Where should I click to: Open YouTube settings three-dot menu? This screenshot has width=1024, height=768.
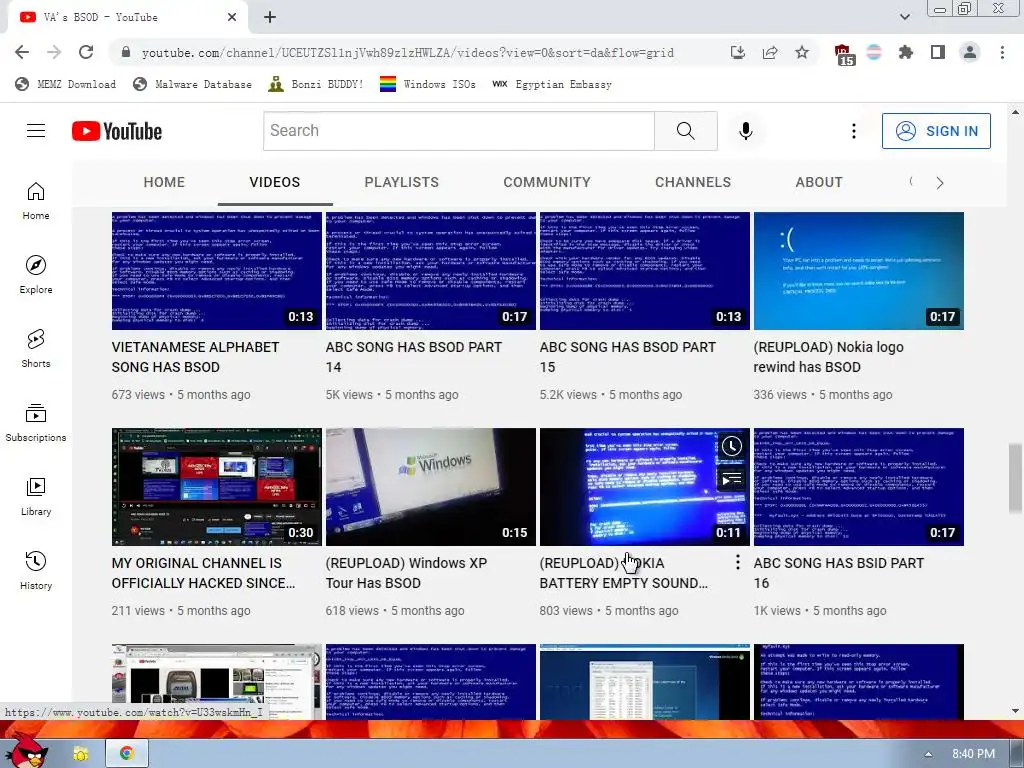tap(853, 131)
